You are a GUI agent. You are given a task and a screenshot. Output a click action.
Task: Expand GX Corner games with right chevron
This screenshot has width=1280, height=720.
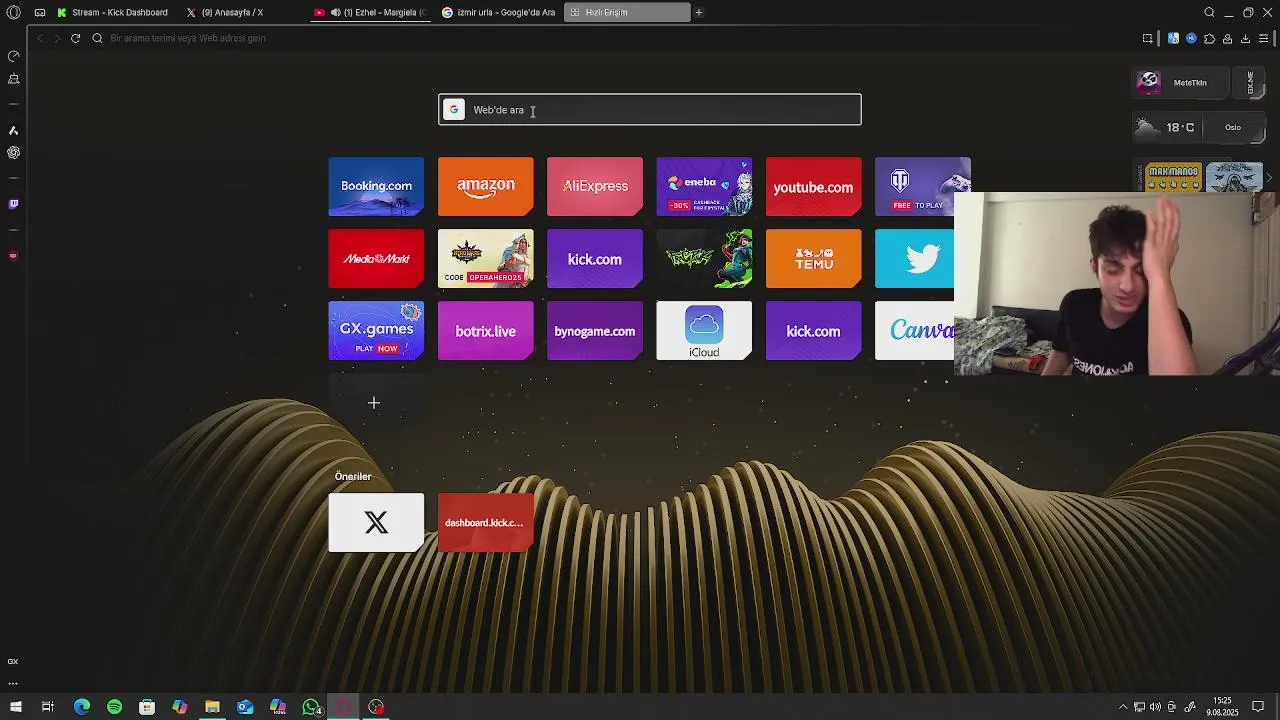coord(1269,177)
